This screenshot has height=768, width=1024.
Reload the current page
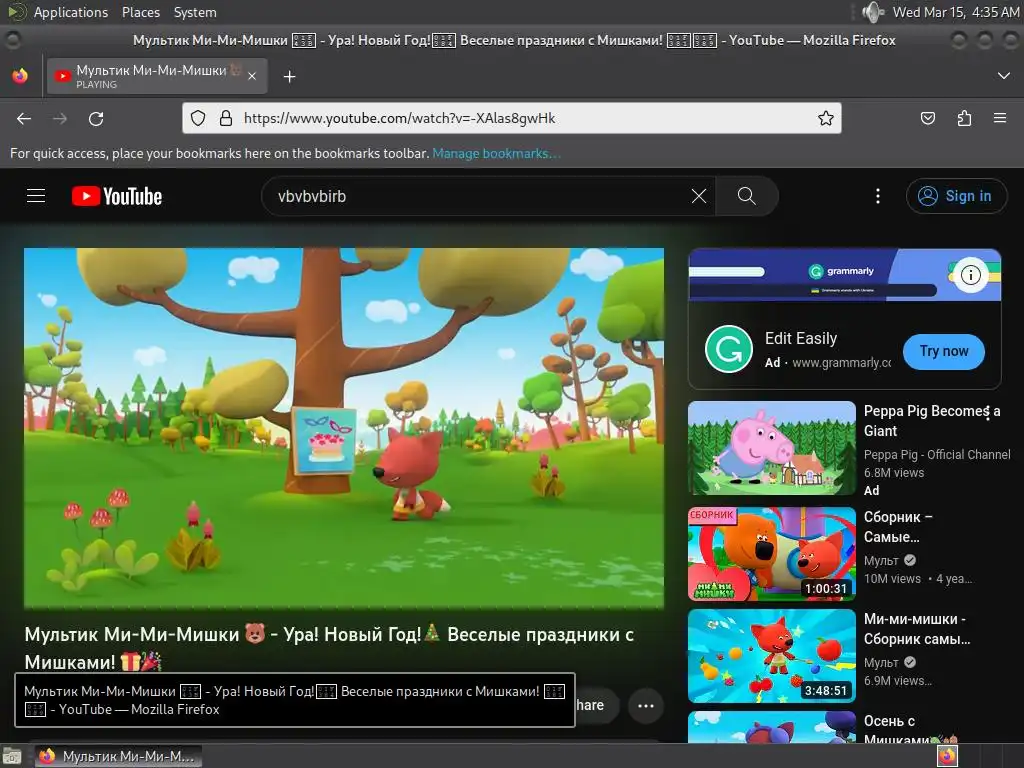[x=96, y=119]
